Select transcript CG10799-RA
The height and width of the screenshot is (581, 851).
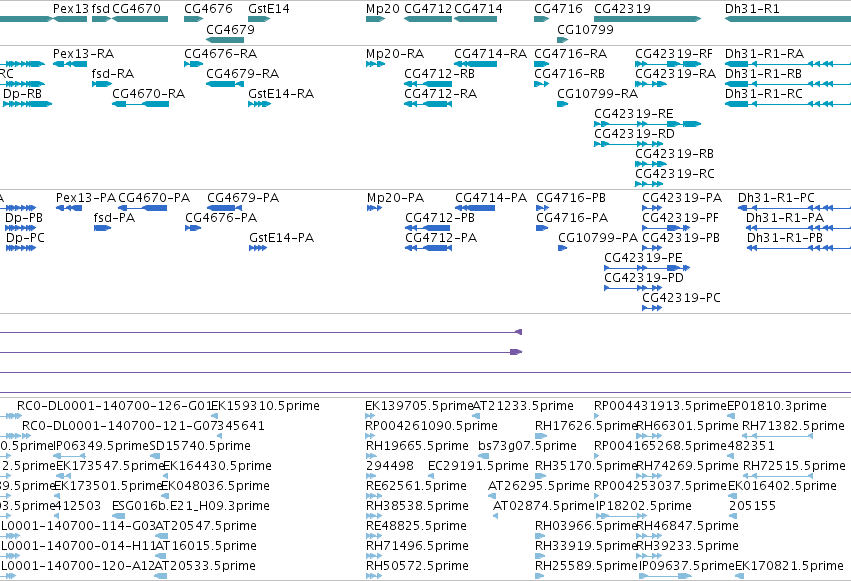pos(562,104)
